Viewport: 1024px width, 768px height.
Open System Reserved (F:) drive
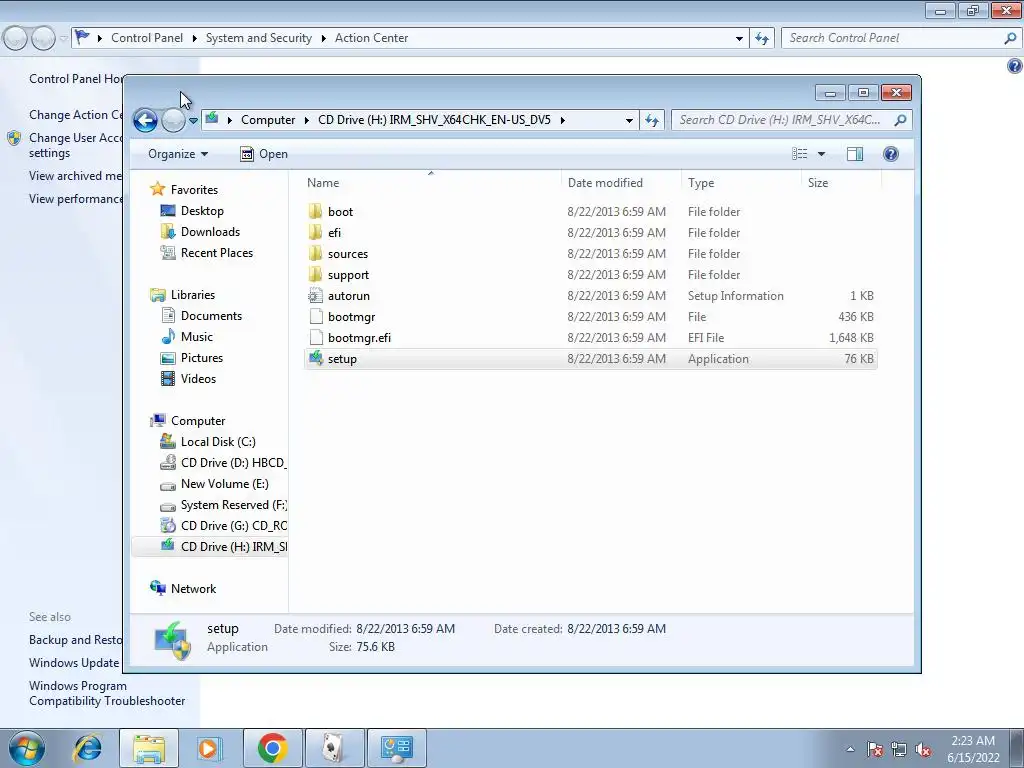234,505
